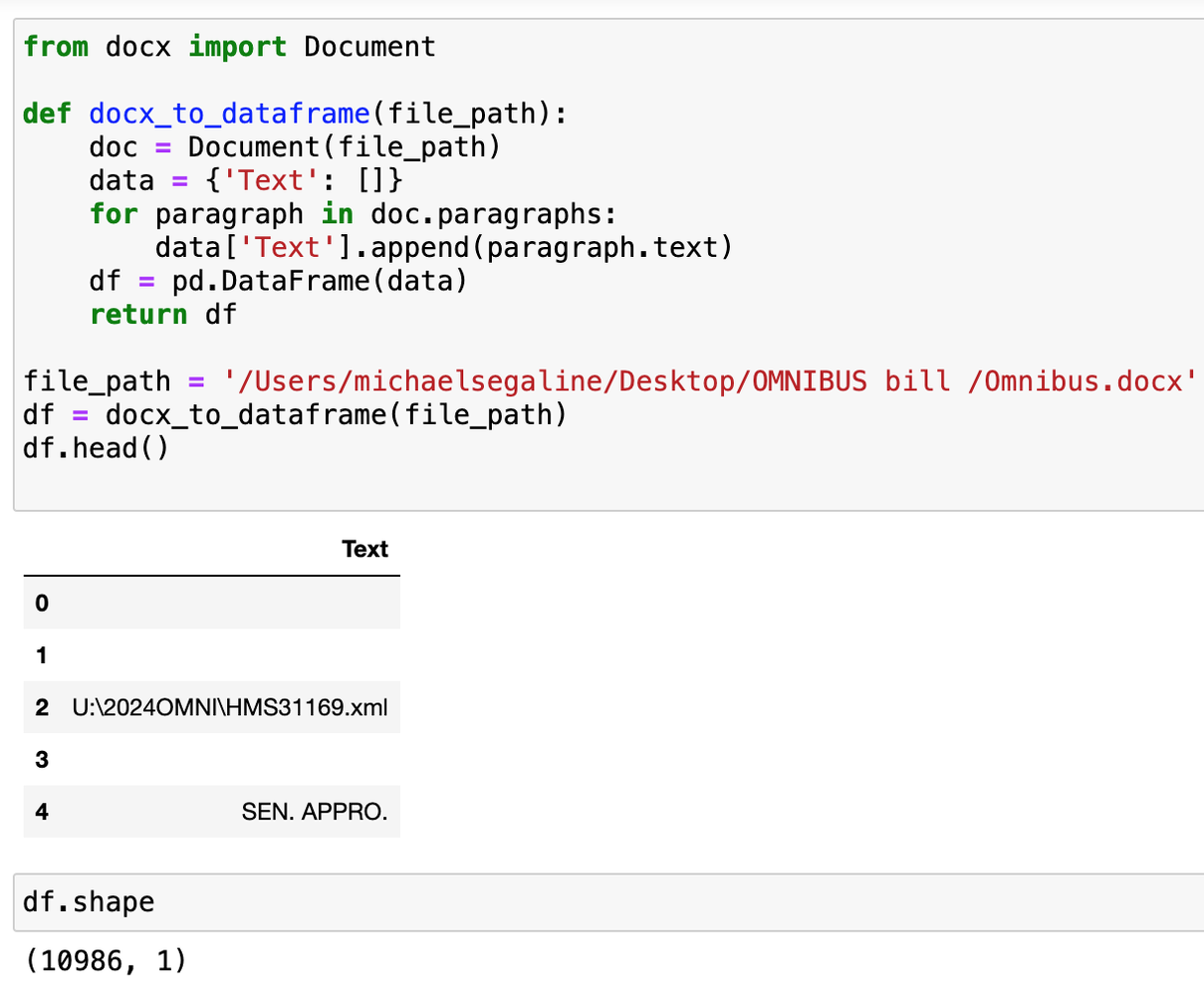Click row index 4 in the dataframe output
1204x996 pixels.
coord(41,812)
